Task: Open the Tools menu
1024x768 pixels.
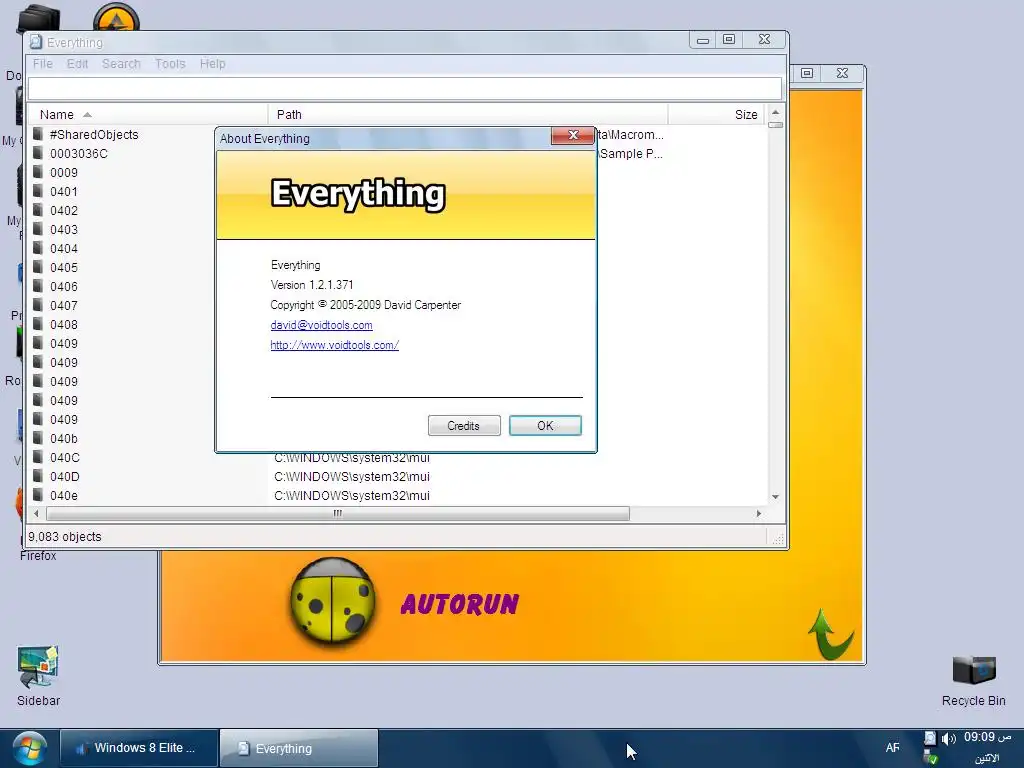Action: pos(170,64)
